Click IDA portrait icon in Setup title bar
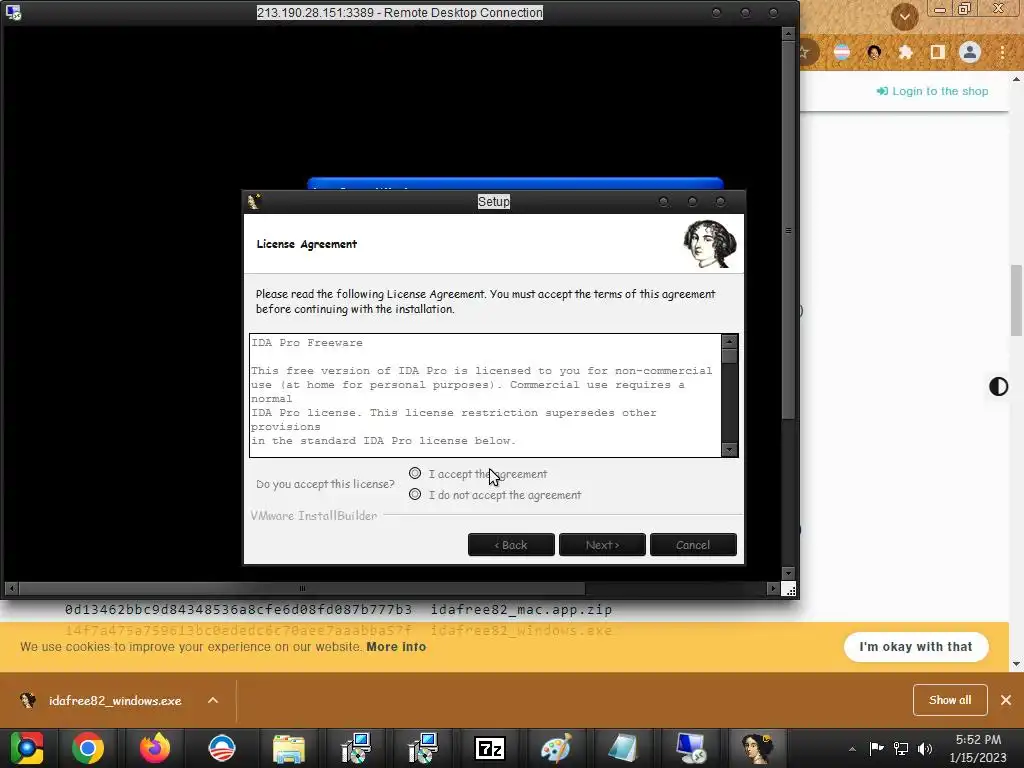Viewport: 1024px width, 768px height. tap(254, 201)
